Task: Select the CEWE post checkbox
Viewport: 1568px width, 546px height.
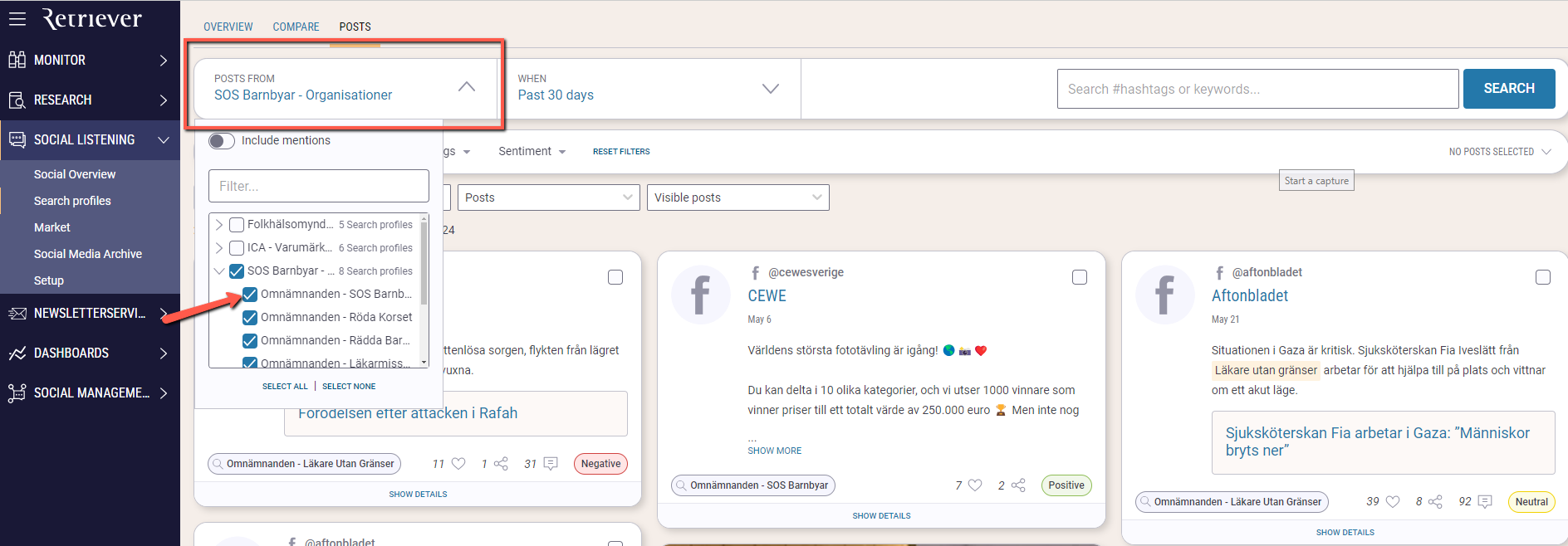Action: [1080, 277]
